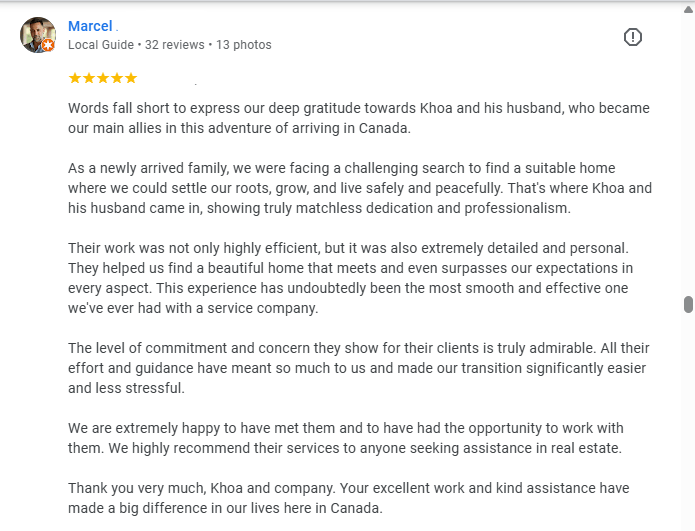Open the Marcel reviewer name link
Viewport: 695px width, 531px height.
coord(90,26)
